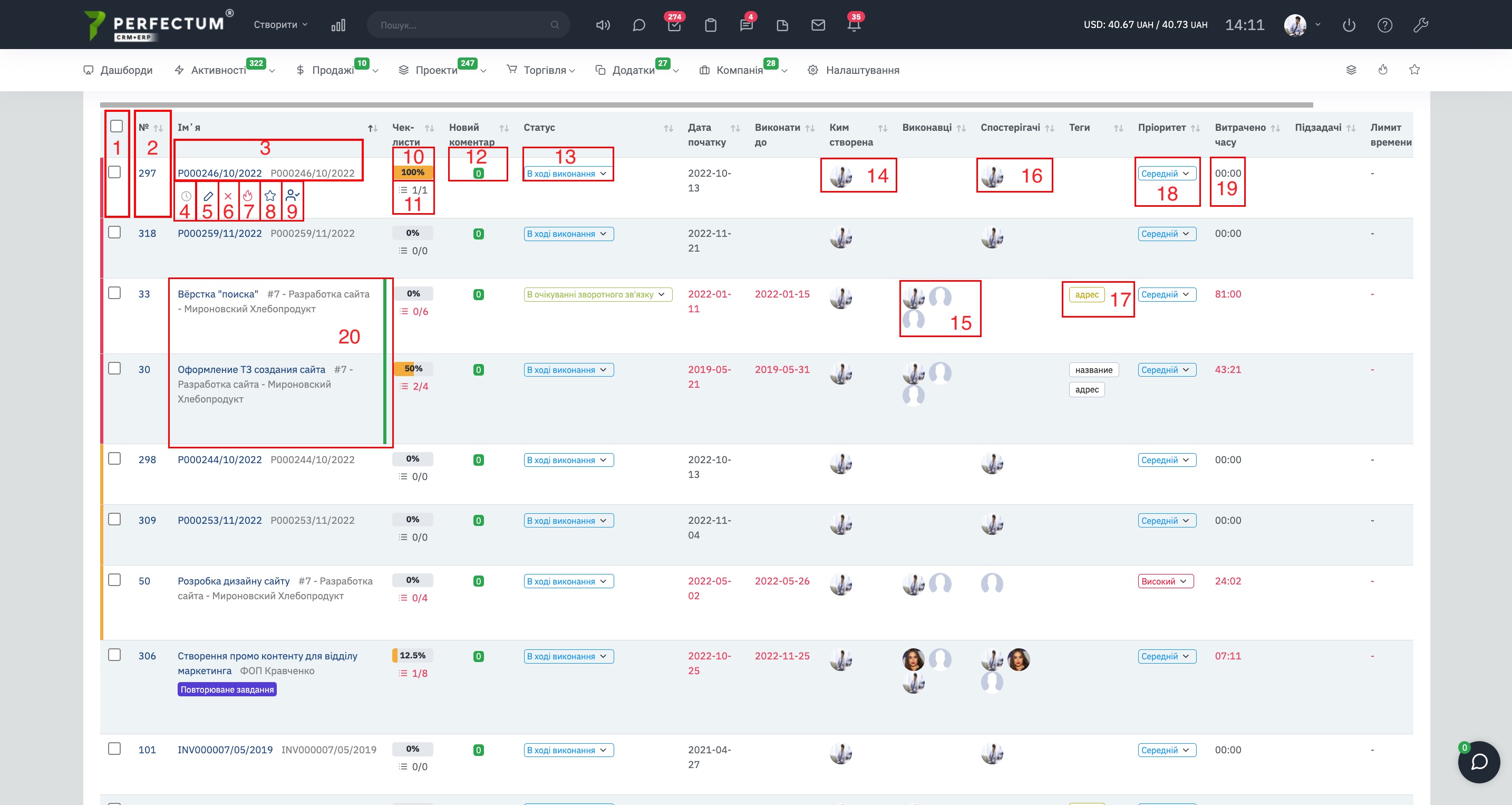Expand the 'Високий' priority dropdown
The width and height of the screenshot is (1512, 805).
pyautogui.click(x=1165, y=581)
